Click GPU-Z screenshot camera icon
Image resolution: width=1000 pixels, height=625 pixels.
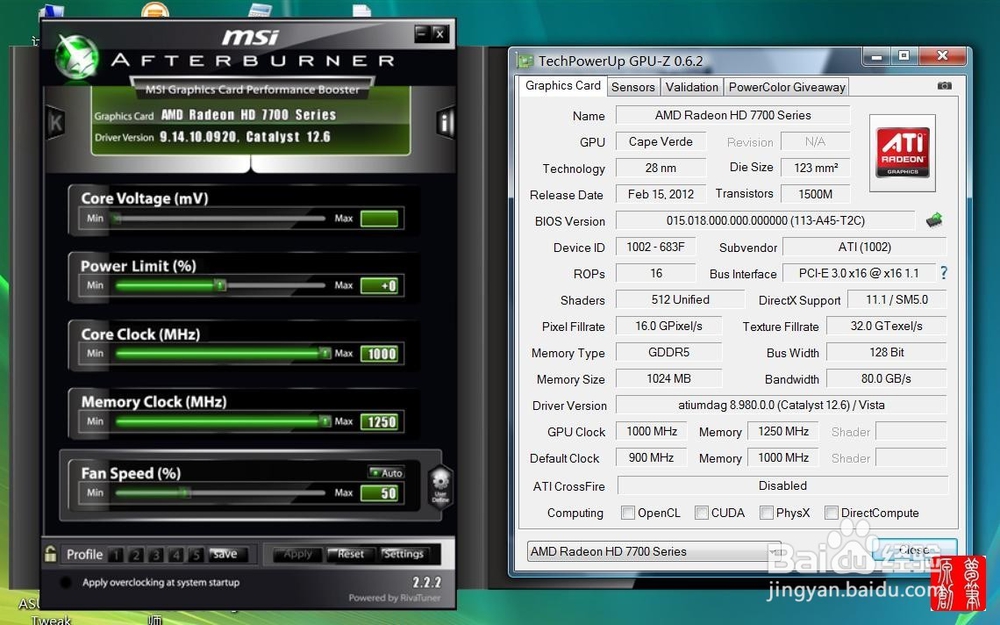pyautogui.click(x=945, y=85)
